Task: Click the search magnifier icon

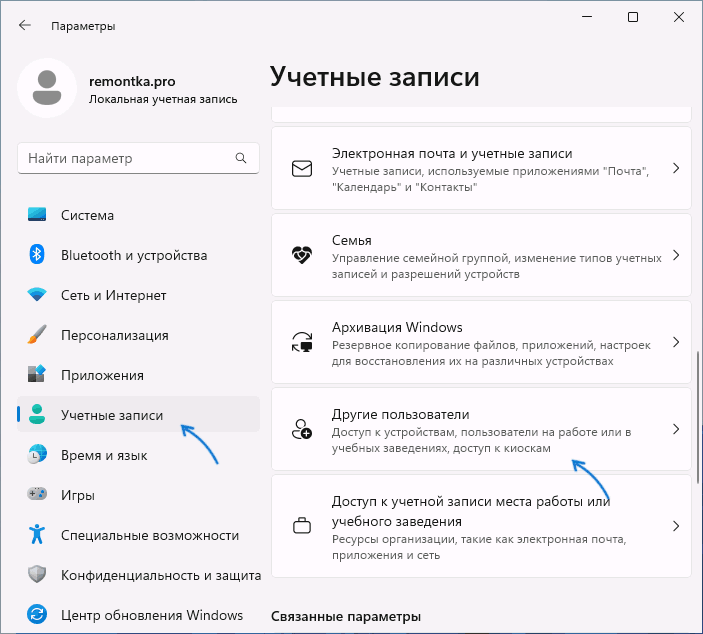Action: tap(241, 158)
